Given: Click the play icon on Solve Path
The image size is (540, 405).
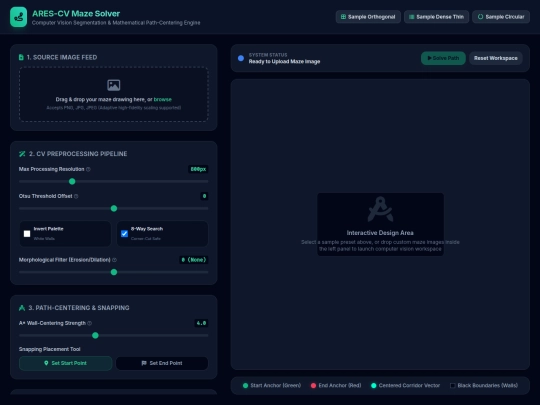Looking at the screenshot, I should pyautogui.click(x=429, y=58).
